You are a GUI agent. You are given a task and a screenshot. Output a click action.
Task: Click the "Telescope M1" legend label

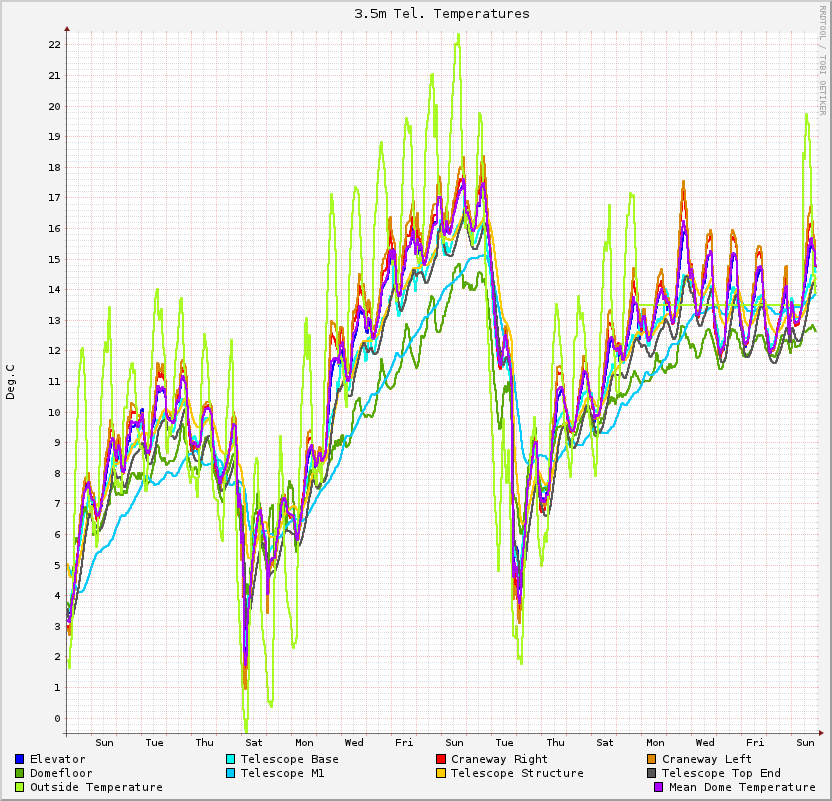coord(283,773)
